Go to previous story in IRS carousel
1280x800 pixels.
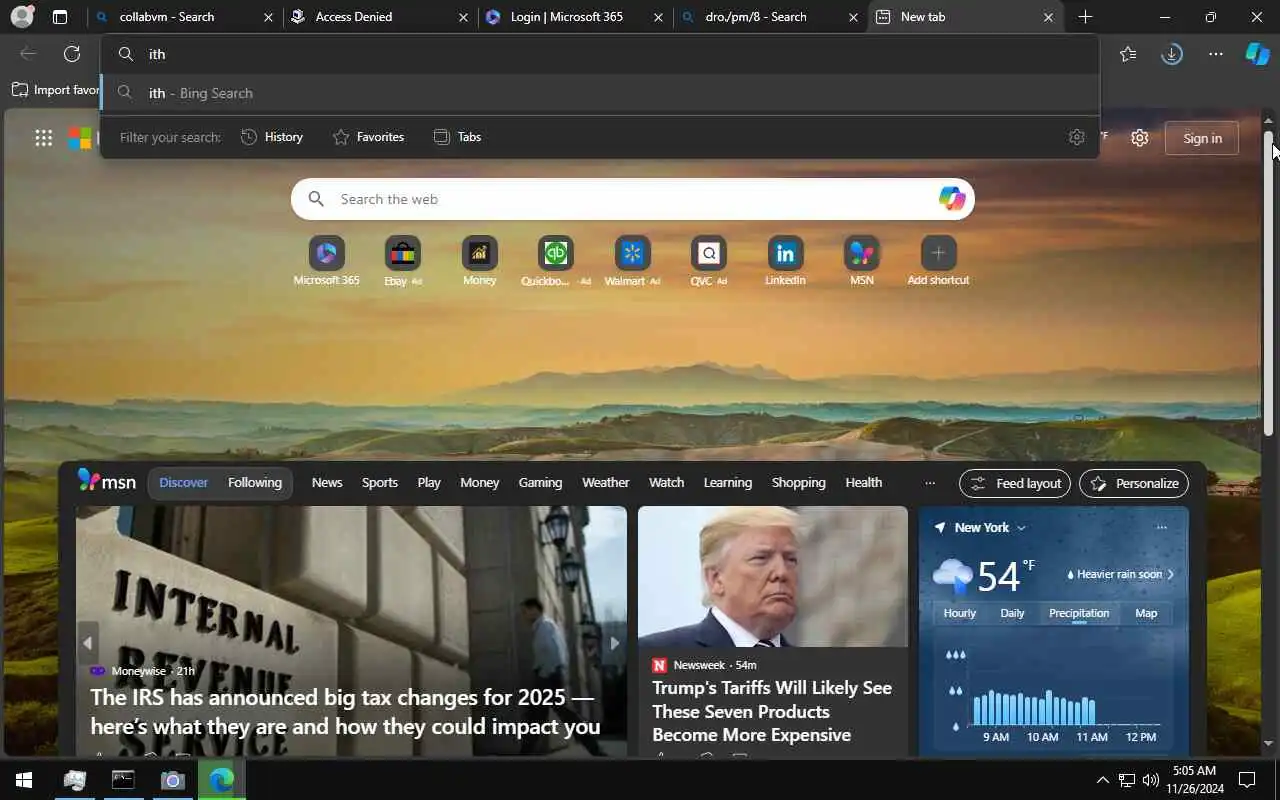[x=88, y=643]
